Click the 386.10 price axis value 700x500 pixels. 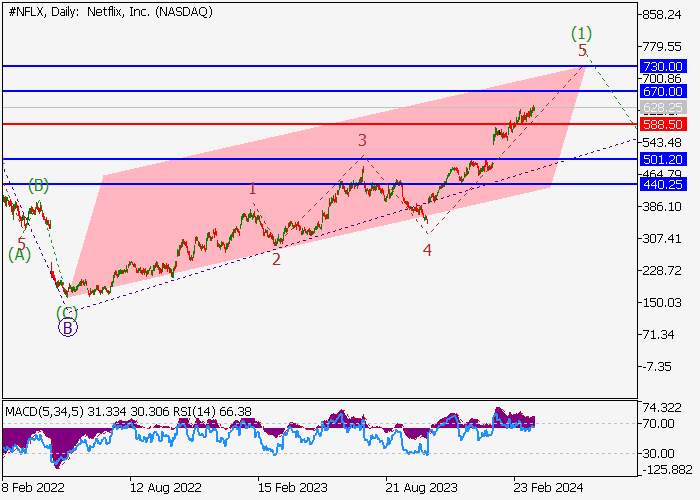[662, 207]
